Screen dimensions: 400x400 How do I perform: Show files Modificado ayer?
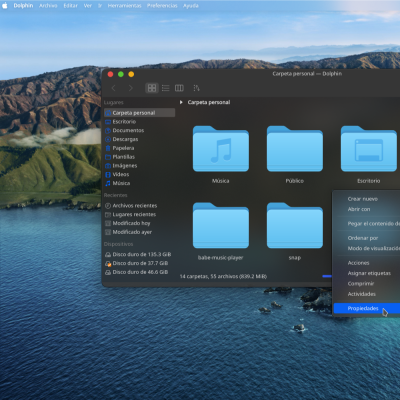(132, 232)
